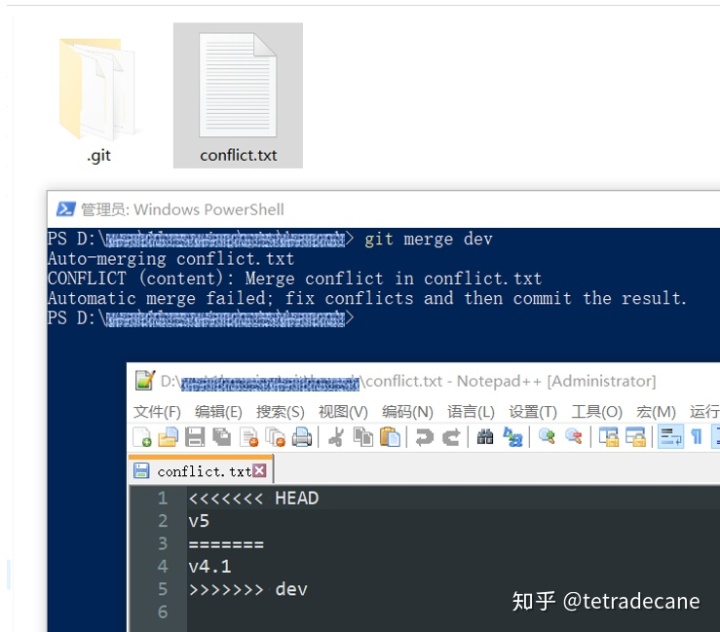The height and width of the screenshot is (632, 720).
Task: Click the last PowerShell prompt line
Action: (201, 318)
